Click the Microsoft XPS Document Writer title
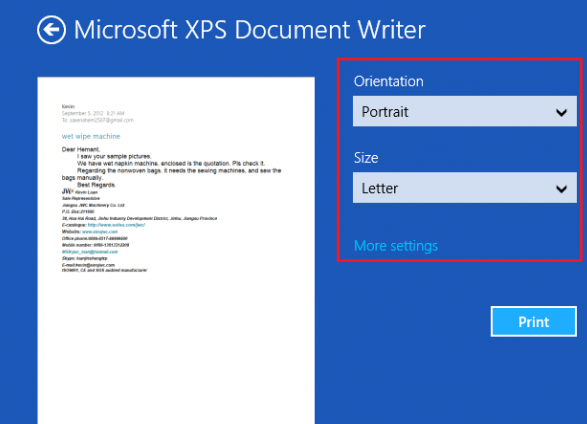587x424 pixels. click(x=250, y=30)
